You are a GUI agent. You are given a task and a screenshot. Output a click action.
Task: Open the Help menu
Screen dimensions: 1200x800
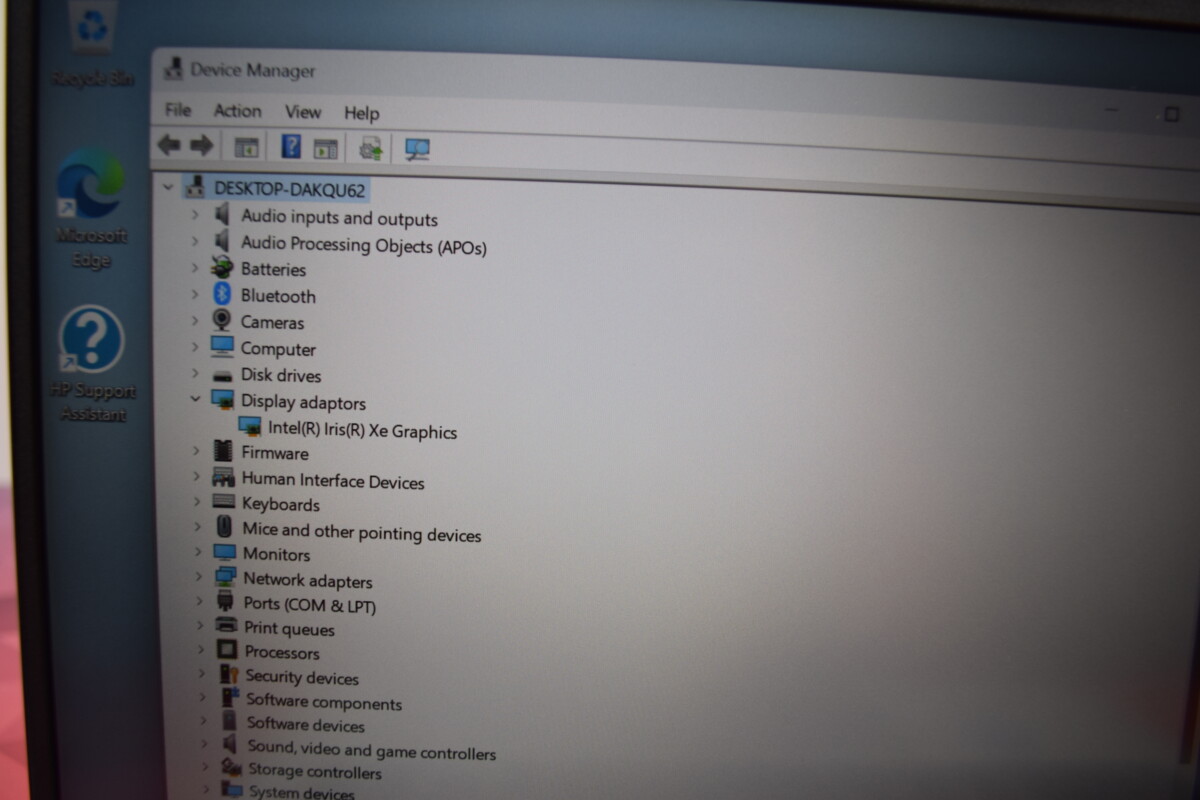click(362, 113)
